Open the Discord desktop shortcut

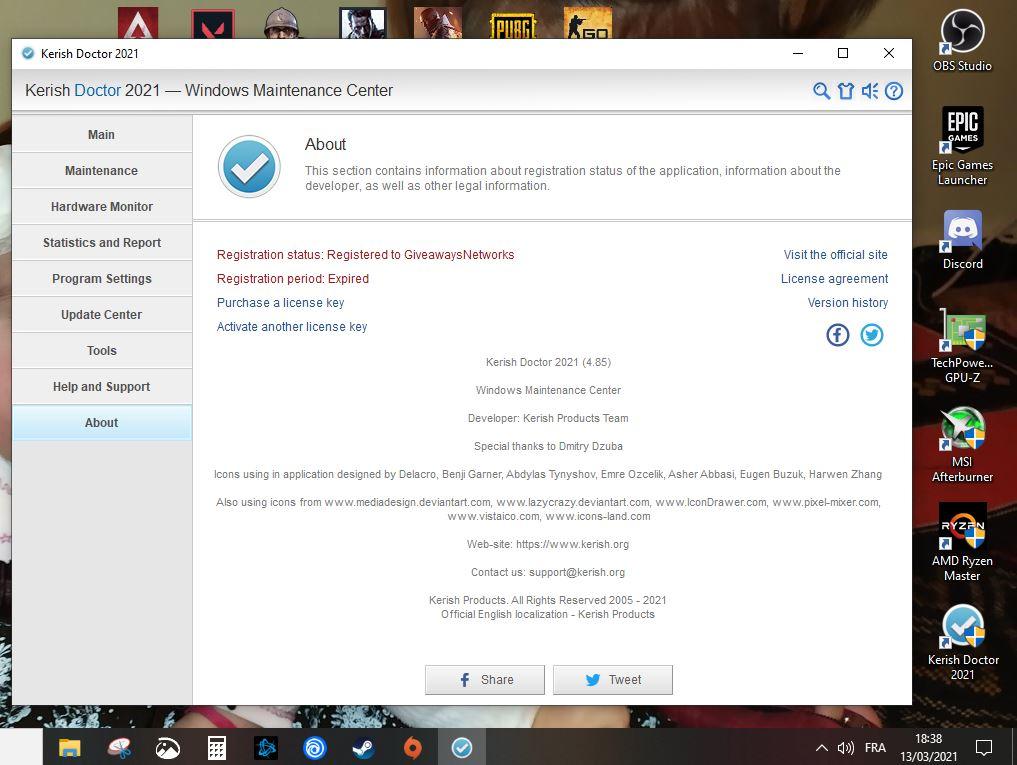click(x=963, y=240)
